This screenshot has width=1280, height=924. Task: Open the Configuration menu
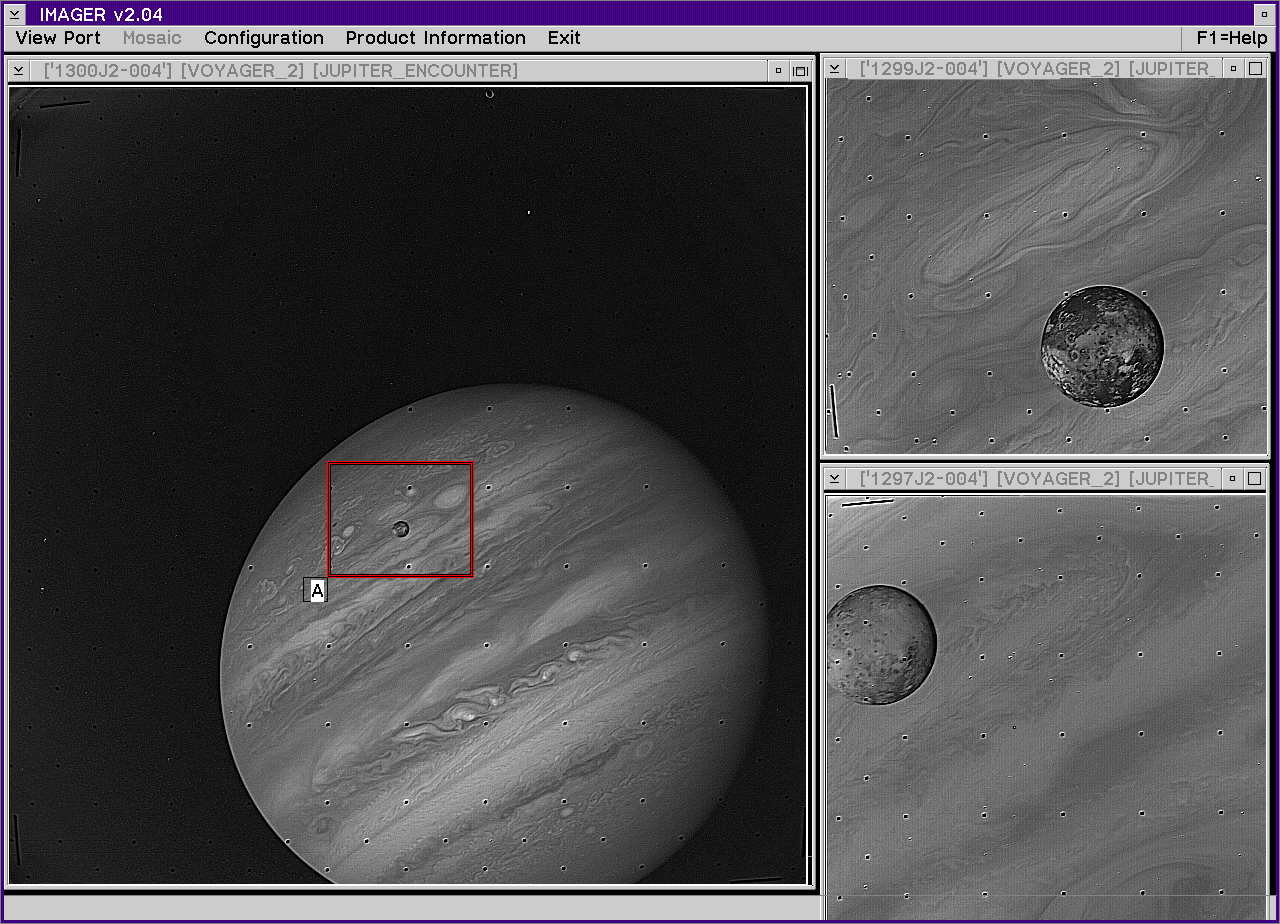(x=264, y=38)
